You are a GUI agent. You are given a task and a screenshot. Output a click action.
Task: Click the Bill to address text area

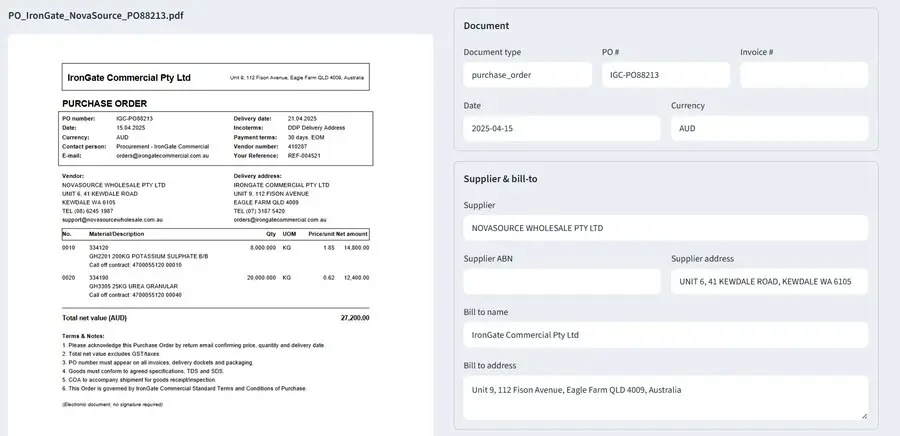(x=666, y=398)
